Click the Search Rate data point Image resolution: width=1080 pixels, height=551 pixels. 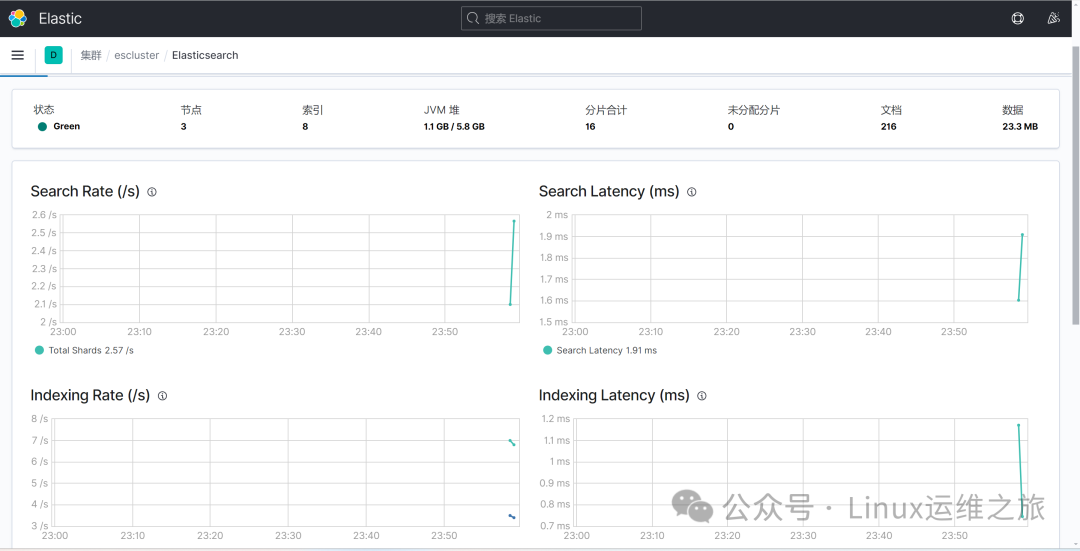click(x=514, y=221)
